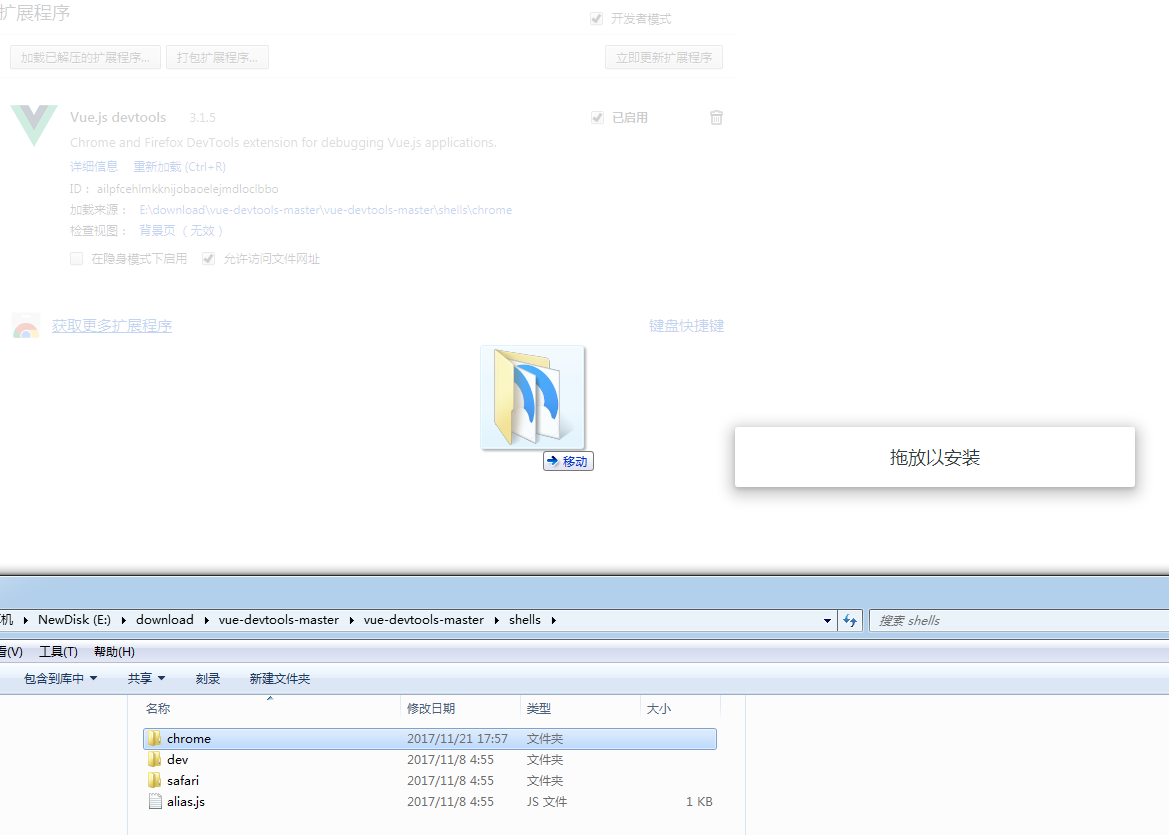Click the refresh button beside address bar
1169x835 pixels.
click(x=850, y=620)
